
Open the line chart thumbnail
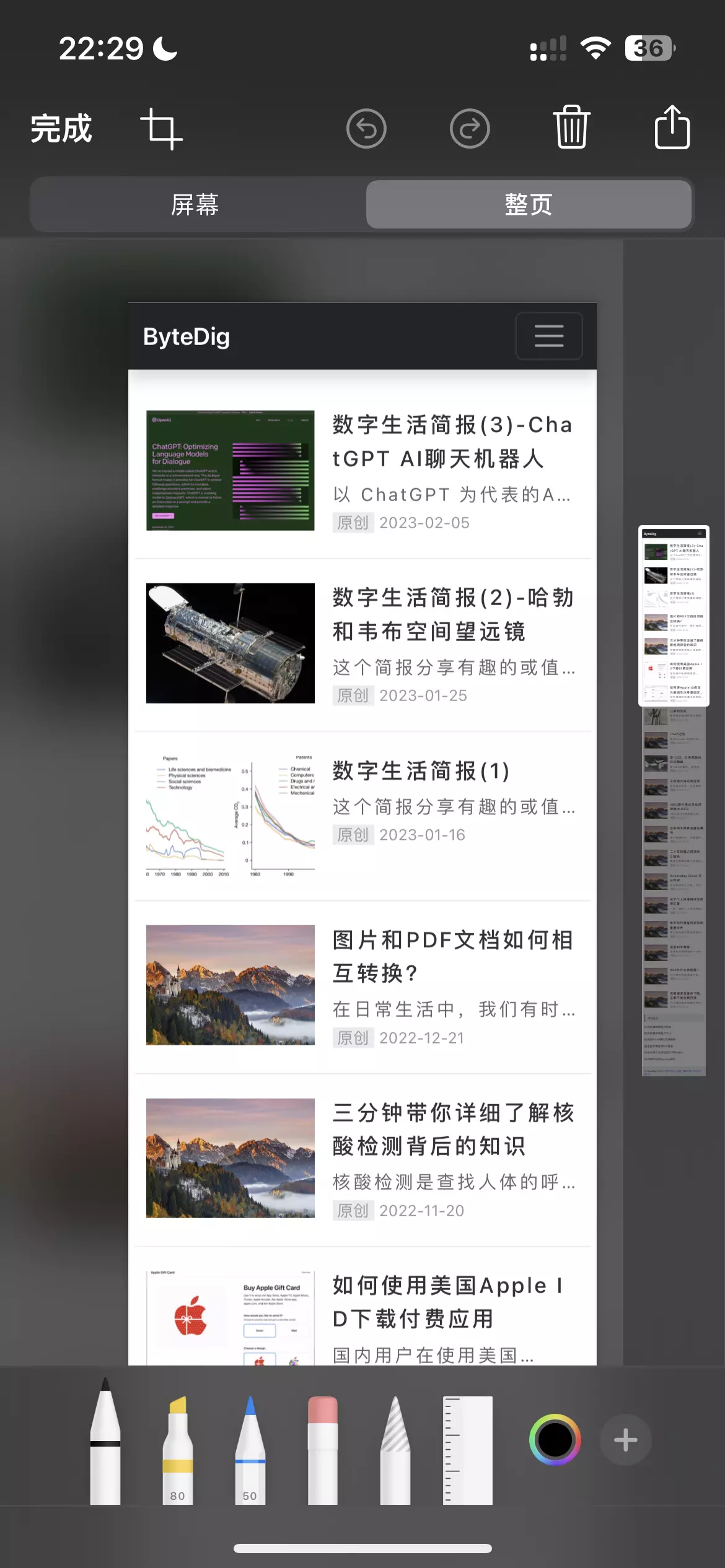coord(231,816)
